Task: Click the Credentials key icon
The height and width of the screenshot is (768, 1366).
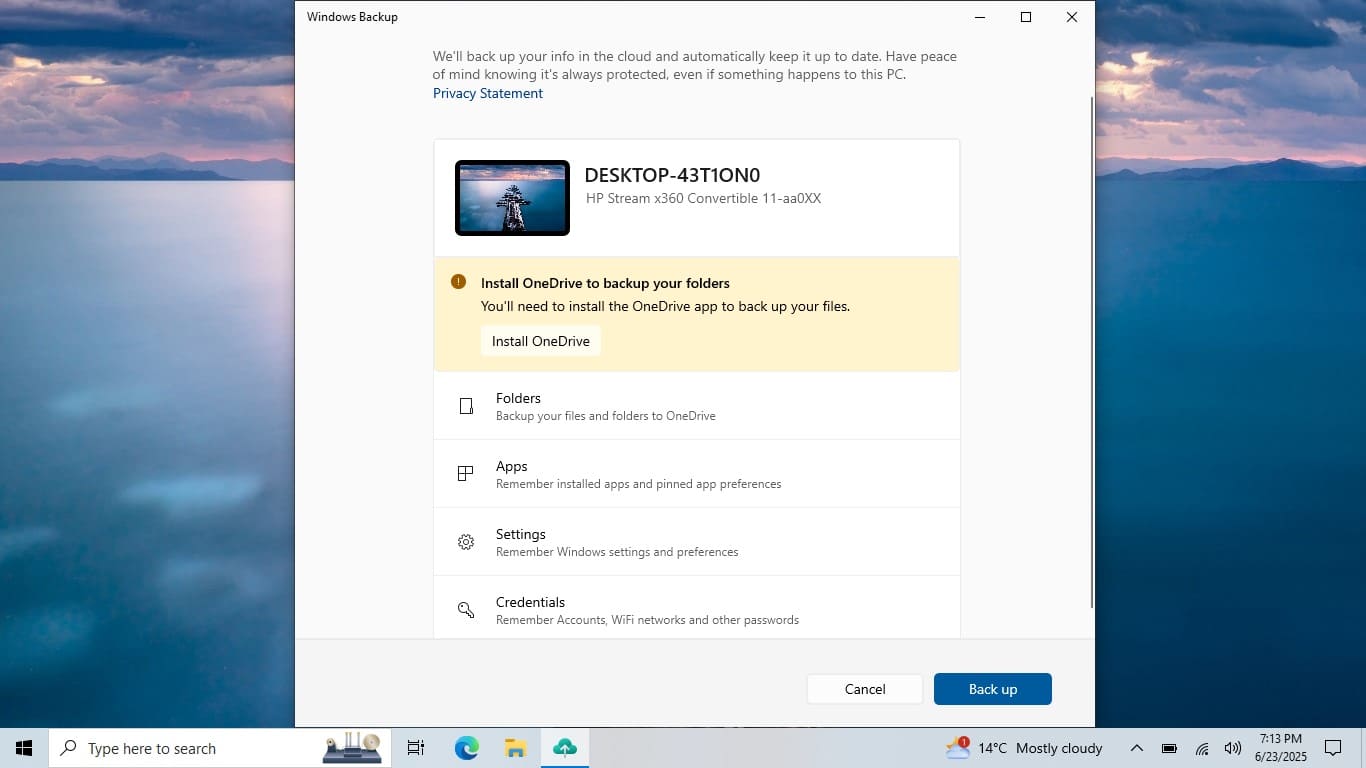Action: click(x=466, y=610)
